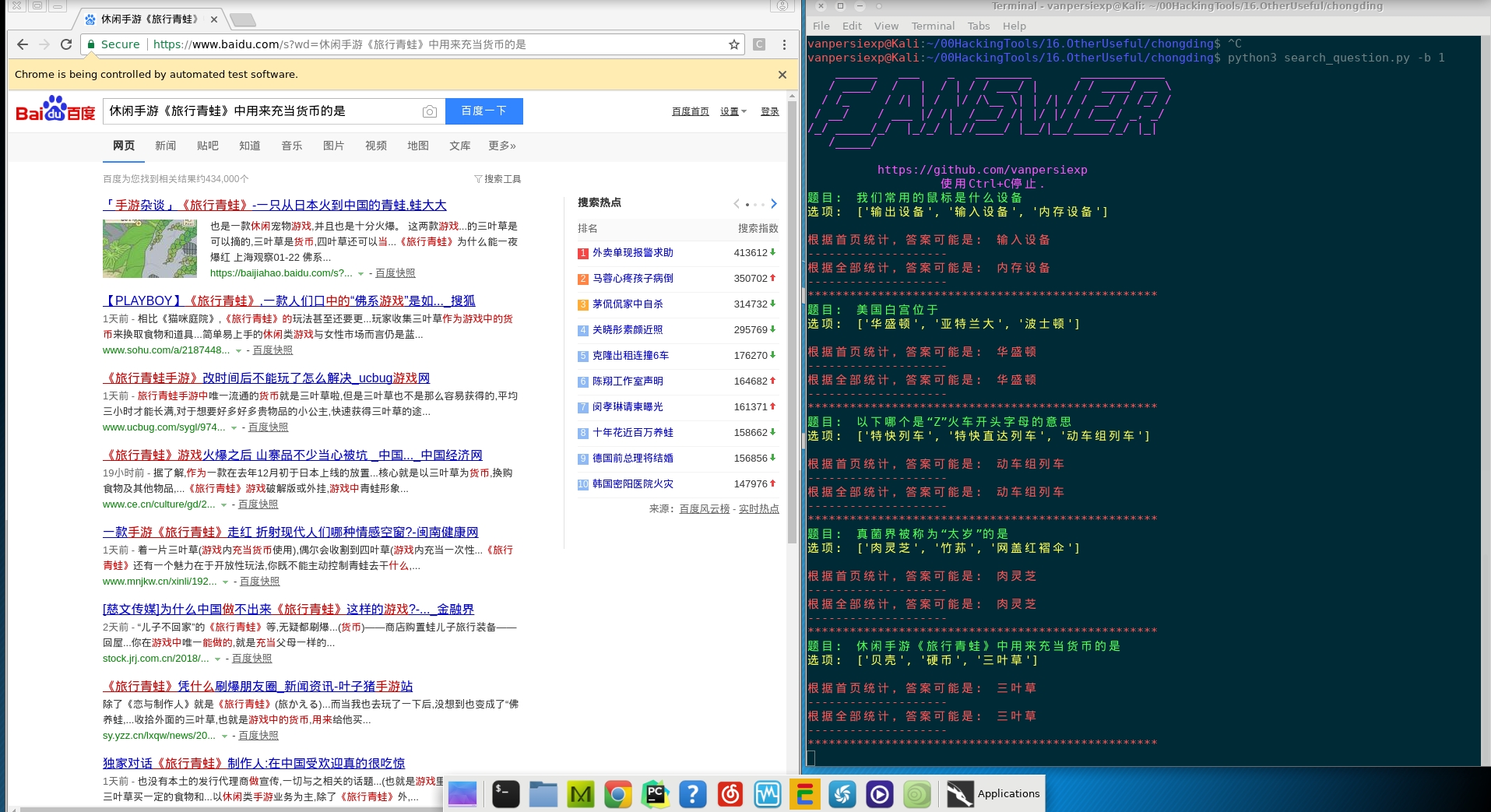Reload the Baidu page
The width and height of the screenshot is (1491, 812).
coord(66,44)
